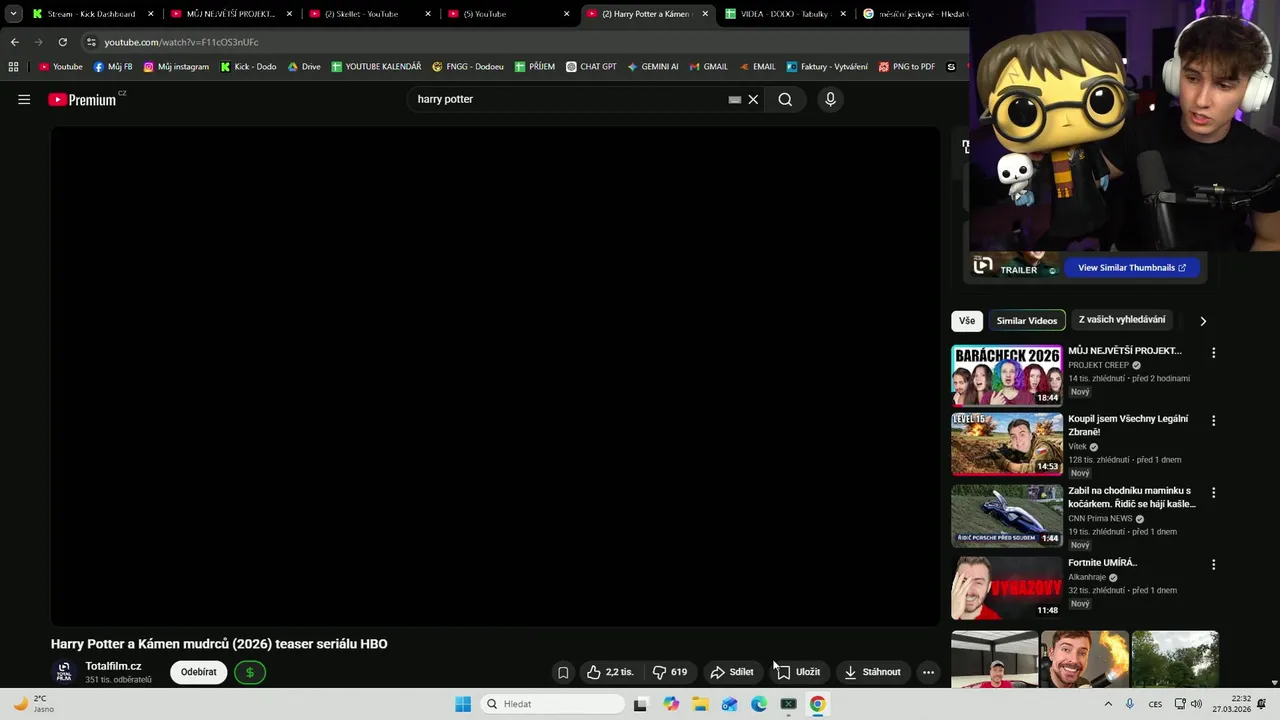Viewport: 1280px width, 720px height.
Task: Open the on-screen keyboard icon in search
Action: pos(735,99)
